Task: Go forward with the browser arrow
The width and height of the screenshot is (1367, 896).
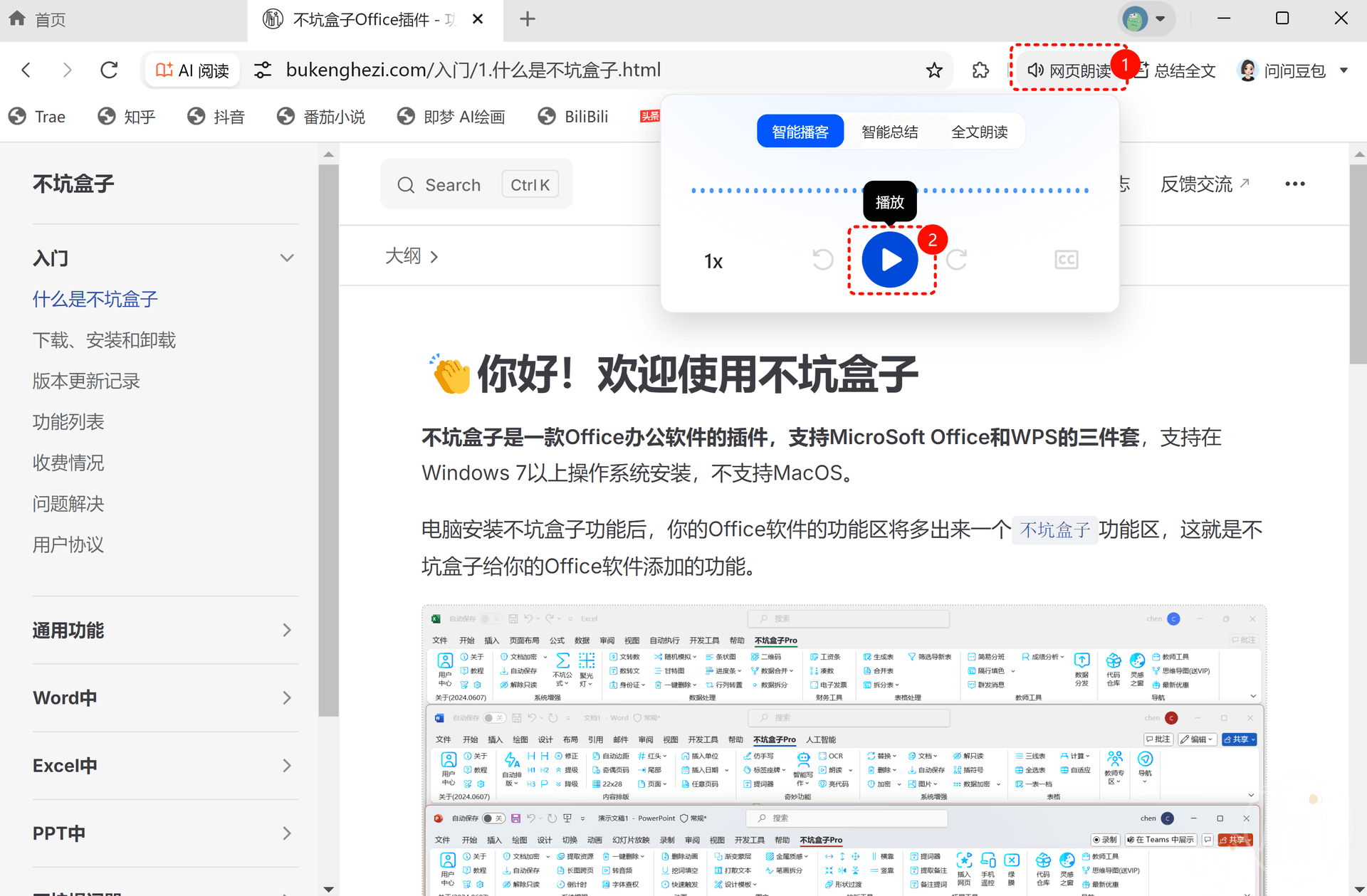Action: [x=67, y=70]
